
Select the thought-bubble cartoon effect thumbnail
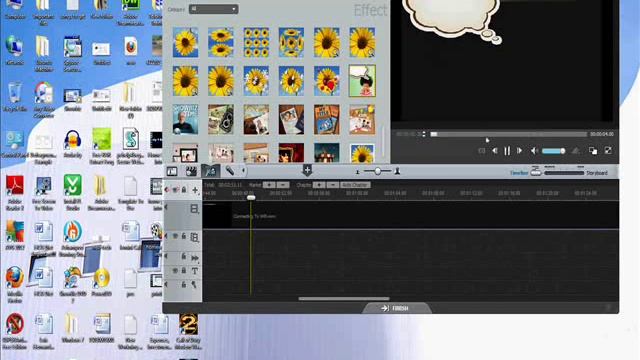362,81
